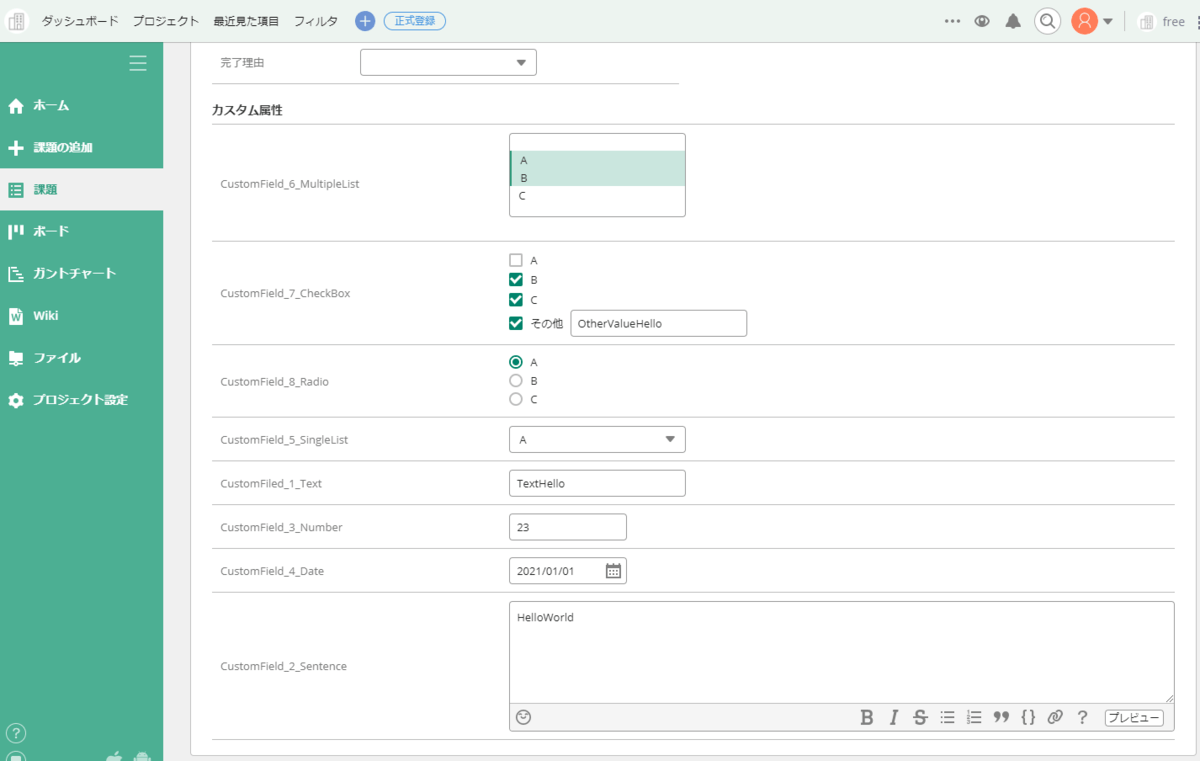Insert a bullet list in the sentence editor
Screen dimensions: 1200x761
pos(947,717)
